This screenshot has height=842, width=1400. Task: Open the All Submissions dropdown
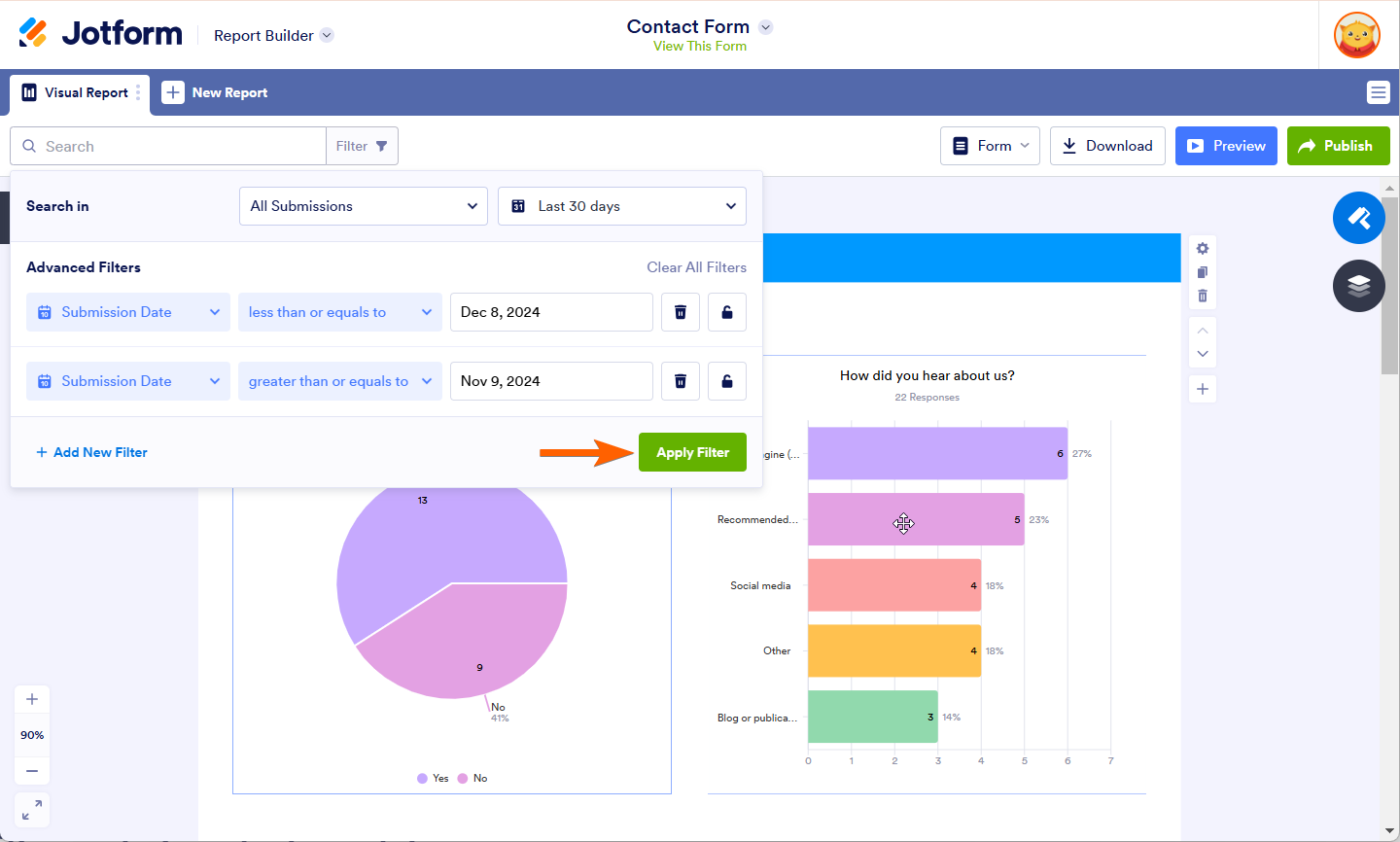[364, 206]
